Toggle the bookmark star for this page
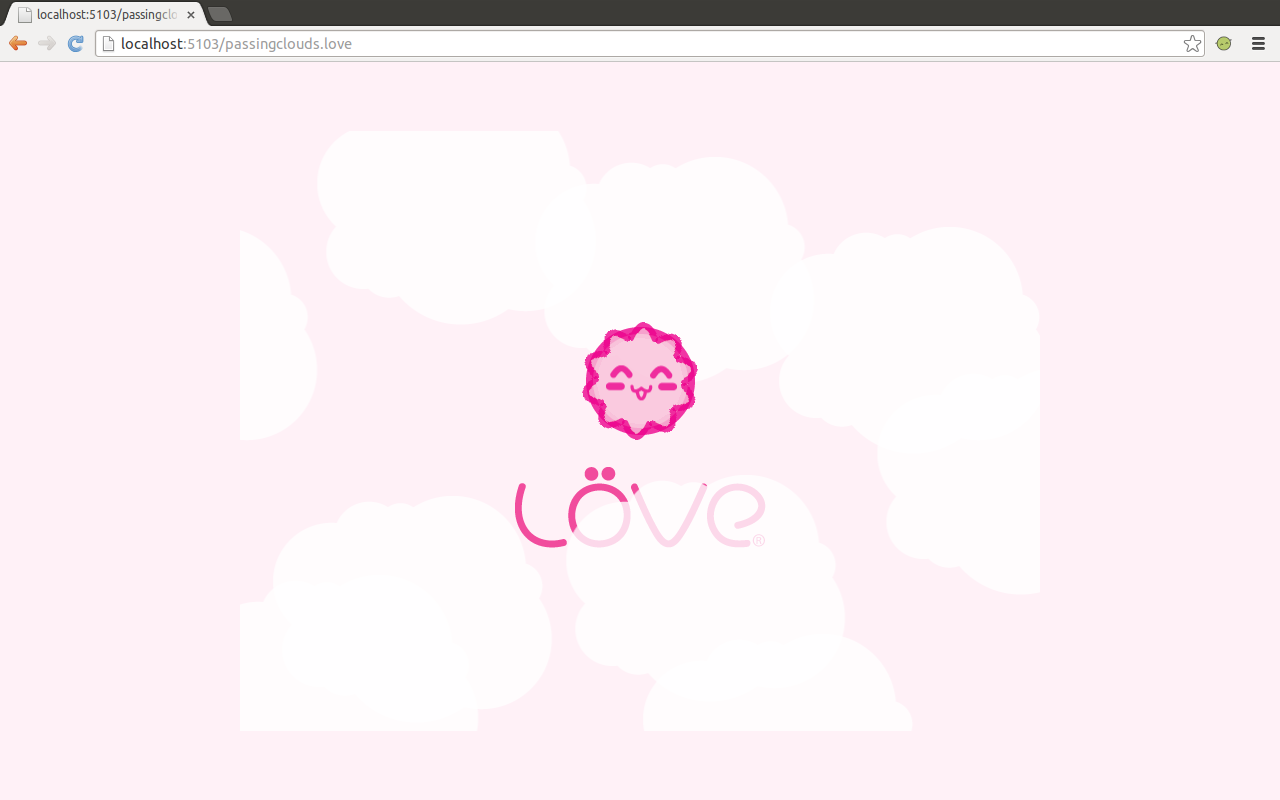 tap(1192, 44)
